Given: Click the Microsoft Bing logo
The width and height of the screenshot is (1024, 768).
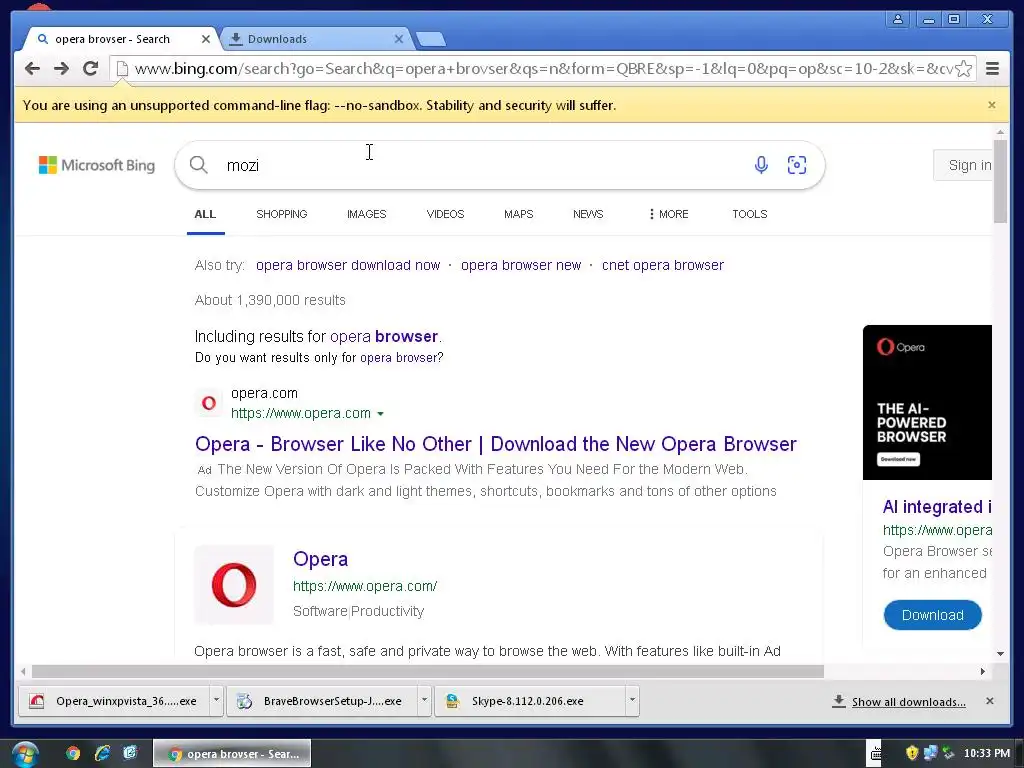Looking at the screenshot, I should click(97, 165).
